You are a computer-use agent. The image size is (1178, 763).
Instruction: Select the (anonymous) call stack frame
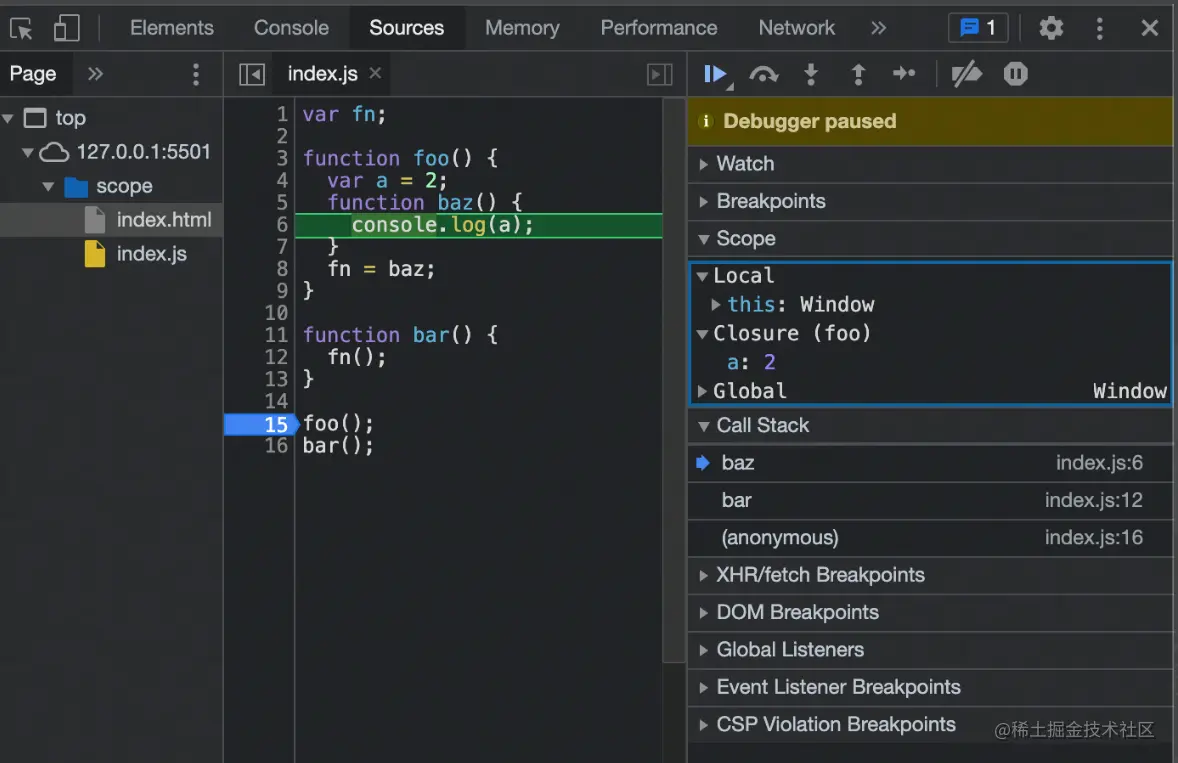coord(930,538)
